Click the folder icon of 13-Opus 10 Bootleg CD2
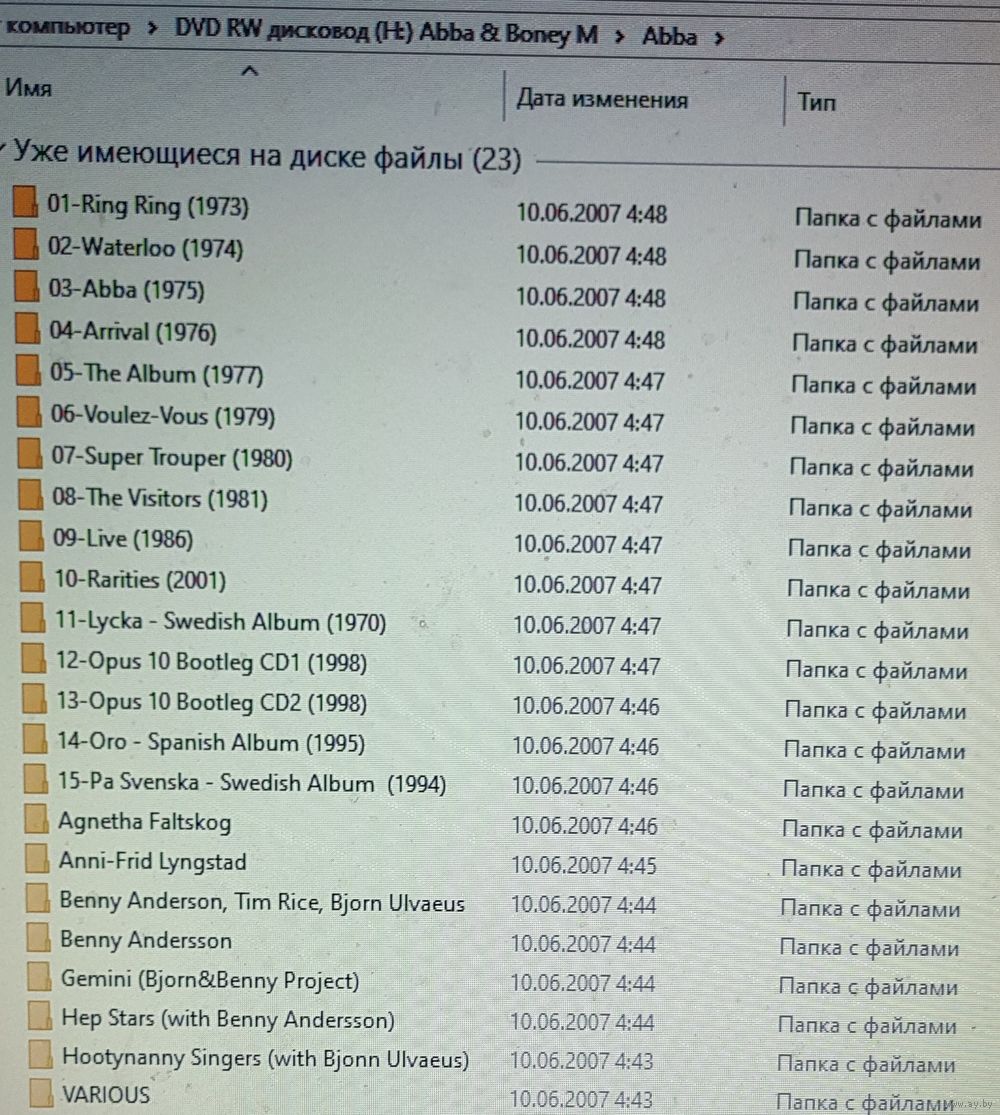The width and height of the screenshot is (1000, 1115). click(x=34, y=698)
